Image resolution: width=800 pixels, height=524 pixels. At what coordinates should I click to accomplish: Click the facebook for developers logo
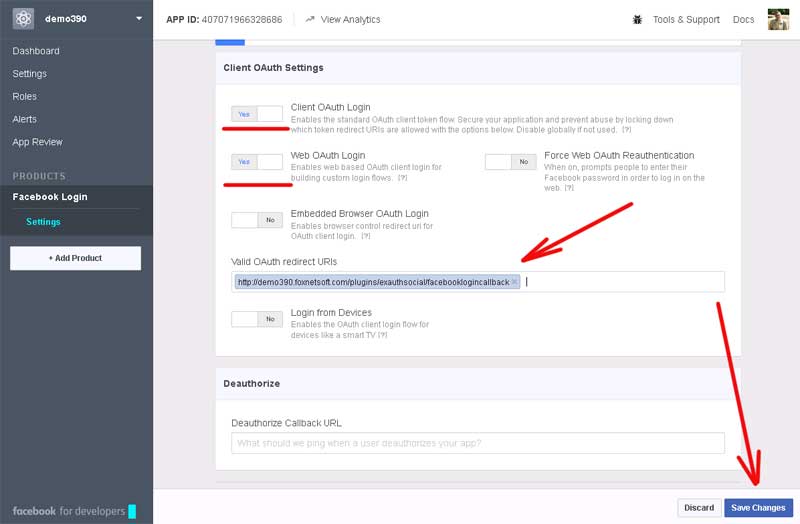click(x=74, y=511)
